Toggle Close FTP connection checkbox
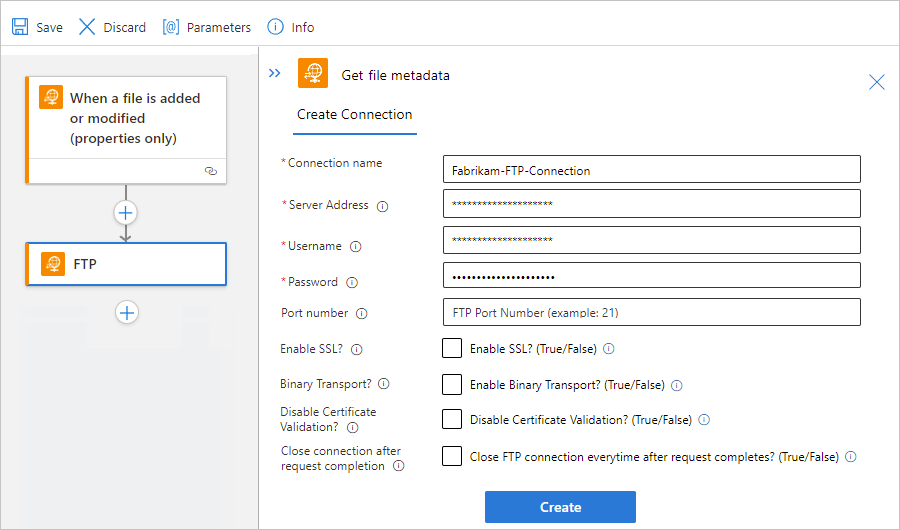The height and width of the screenshot is (530, 900). [452, 457]
